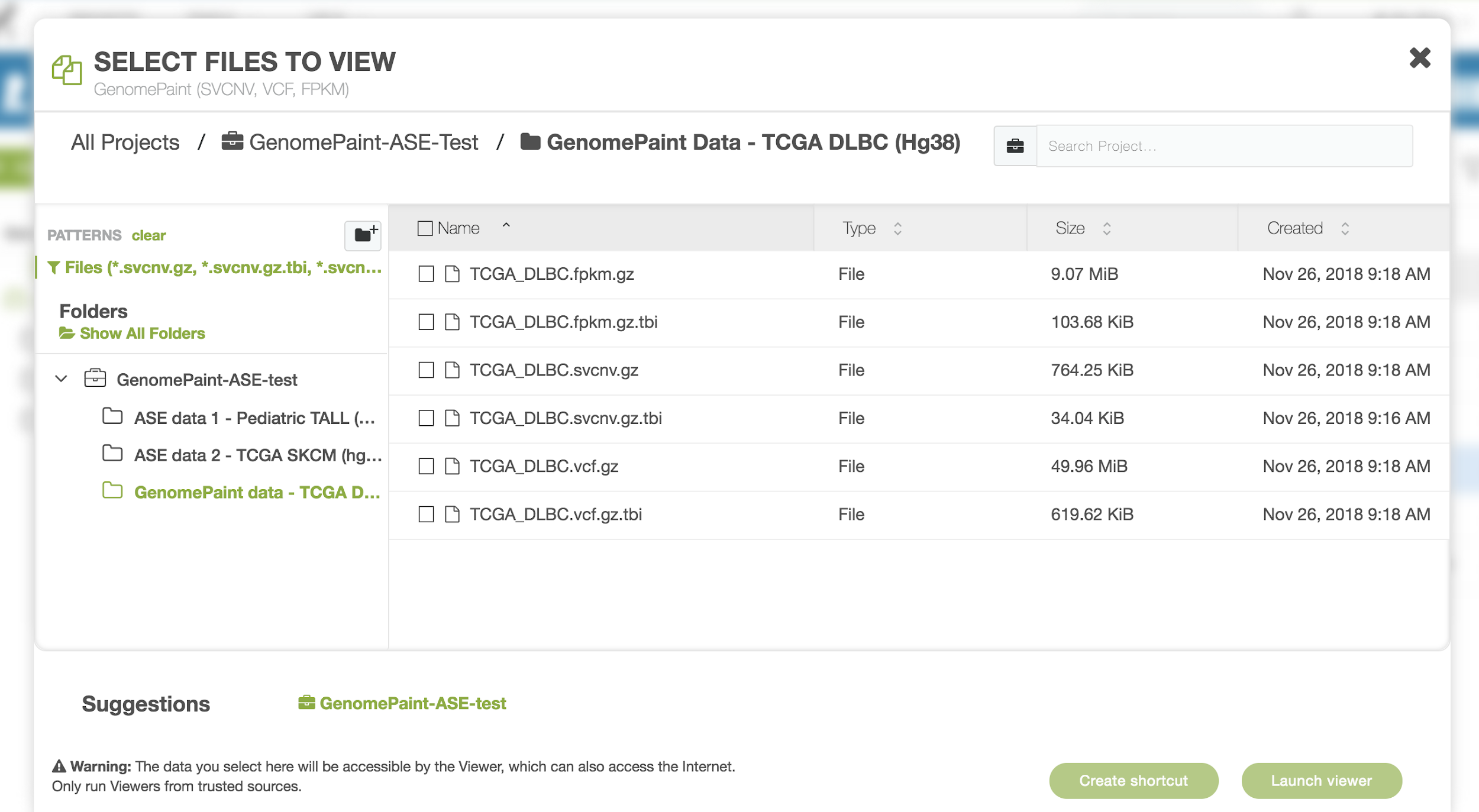Sort files by Name column arrow

tap(506, 225)
